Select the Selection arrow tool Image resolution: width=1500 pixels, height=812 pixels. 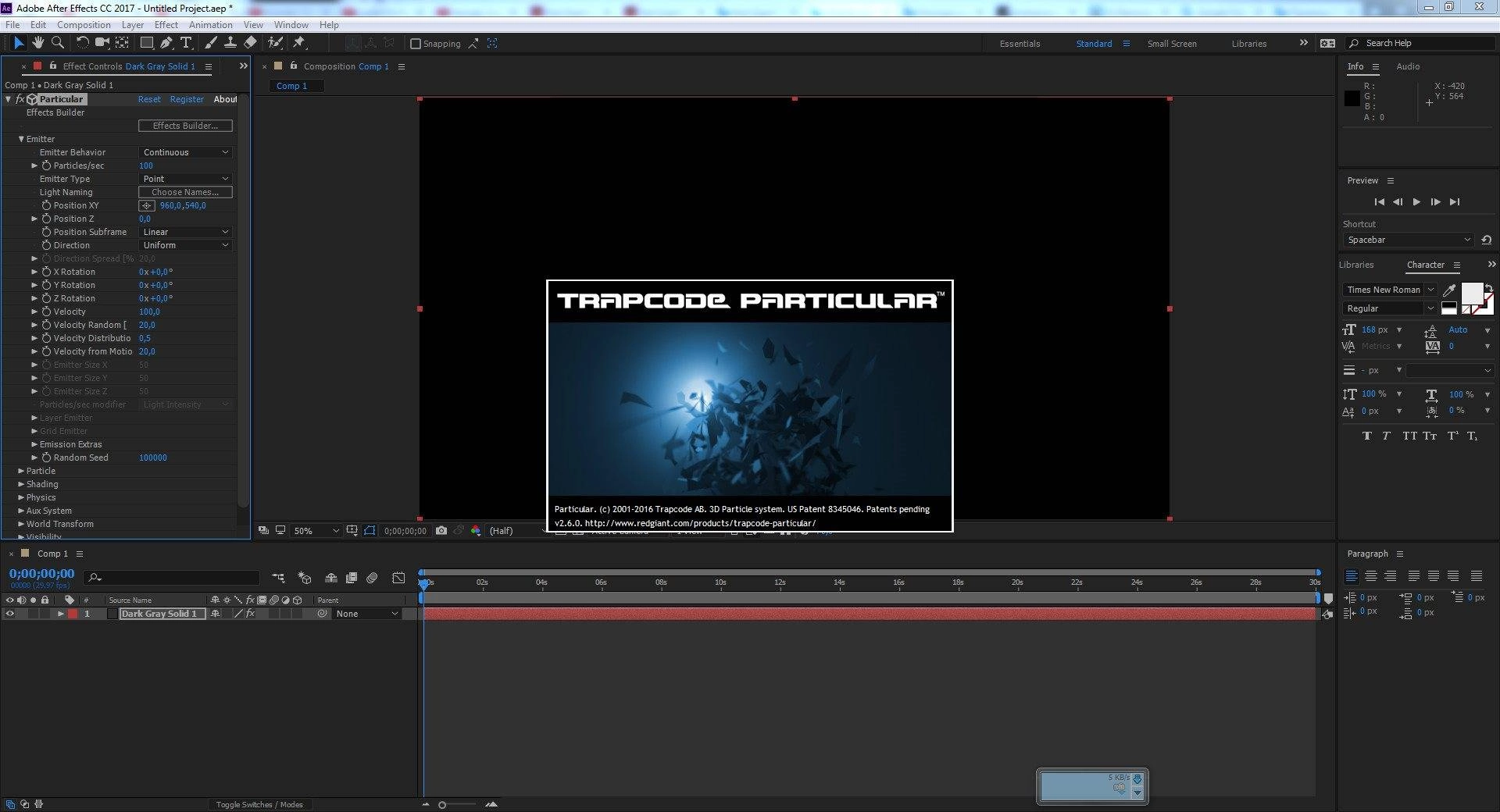click(19, 43)
